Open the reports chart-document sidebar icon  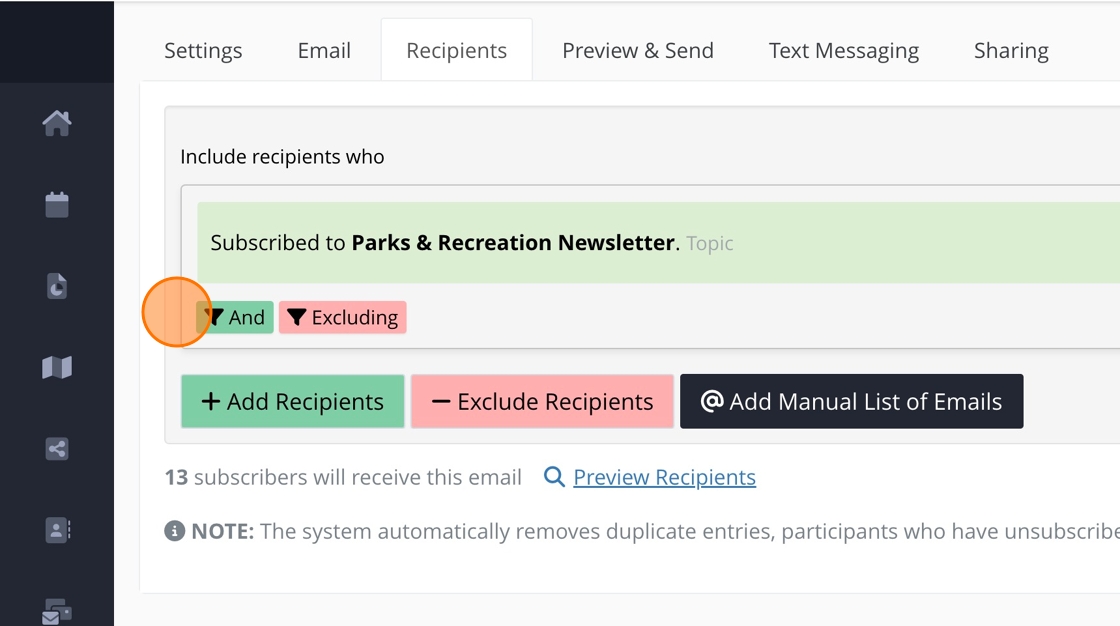57,287
